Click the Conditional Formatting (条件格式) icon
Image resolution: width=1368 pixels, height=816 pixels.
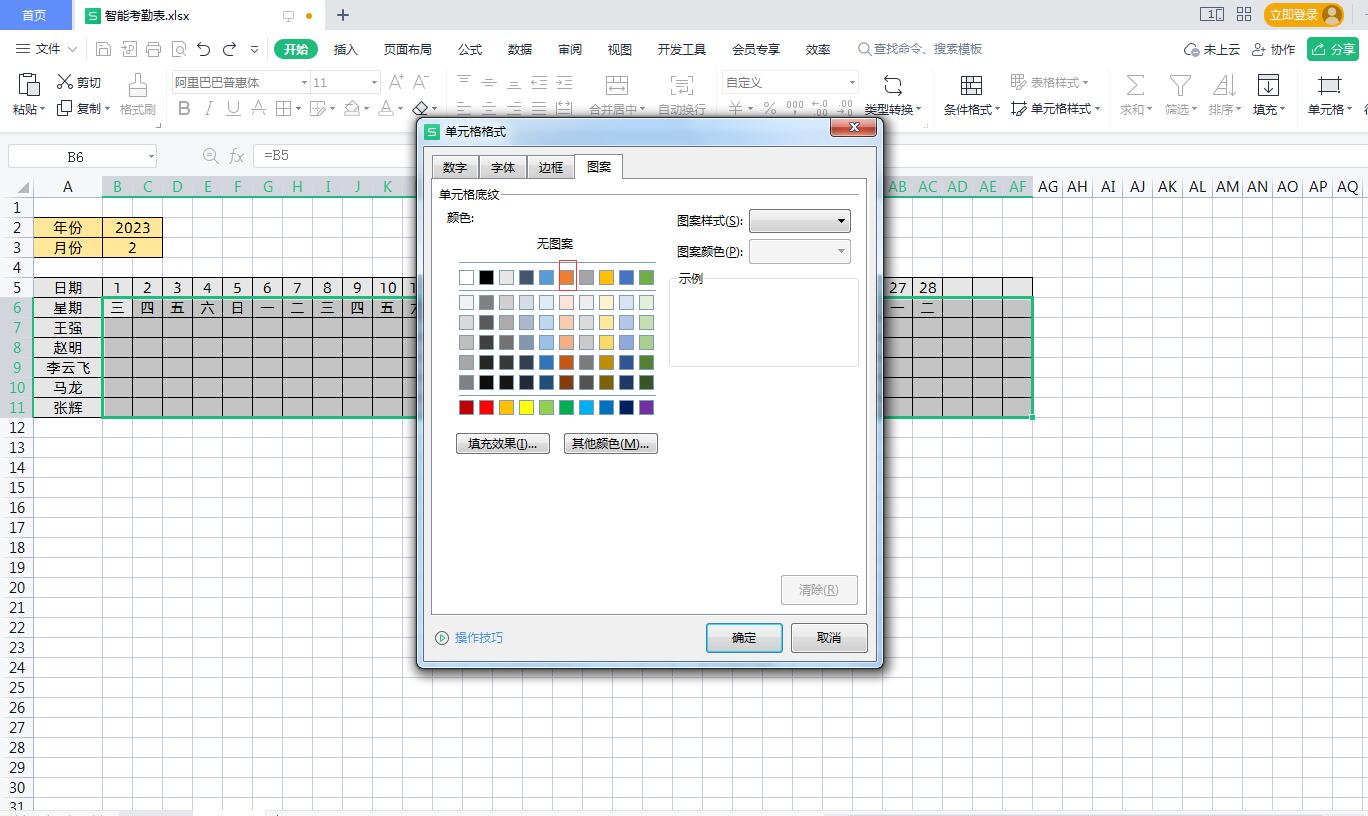pos(970,85)
